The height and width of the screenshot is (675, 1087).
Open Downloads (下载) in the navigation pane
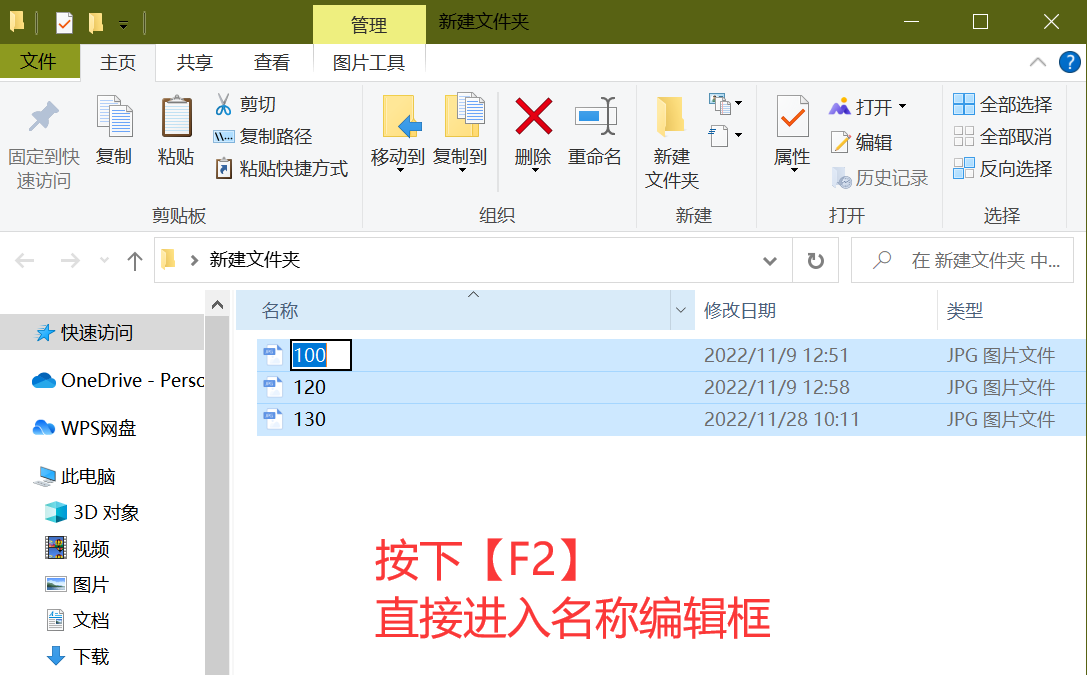click(x=91, y=657)
